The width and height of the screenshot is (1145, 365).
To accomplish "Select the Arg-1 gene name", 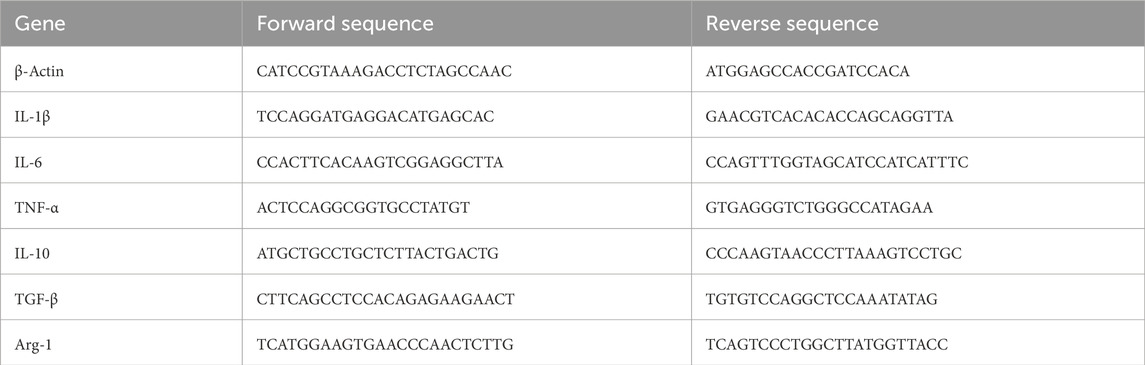I will click(x=34, y=345).
